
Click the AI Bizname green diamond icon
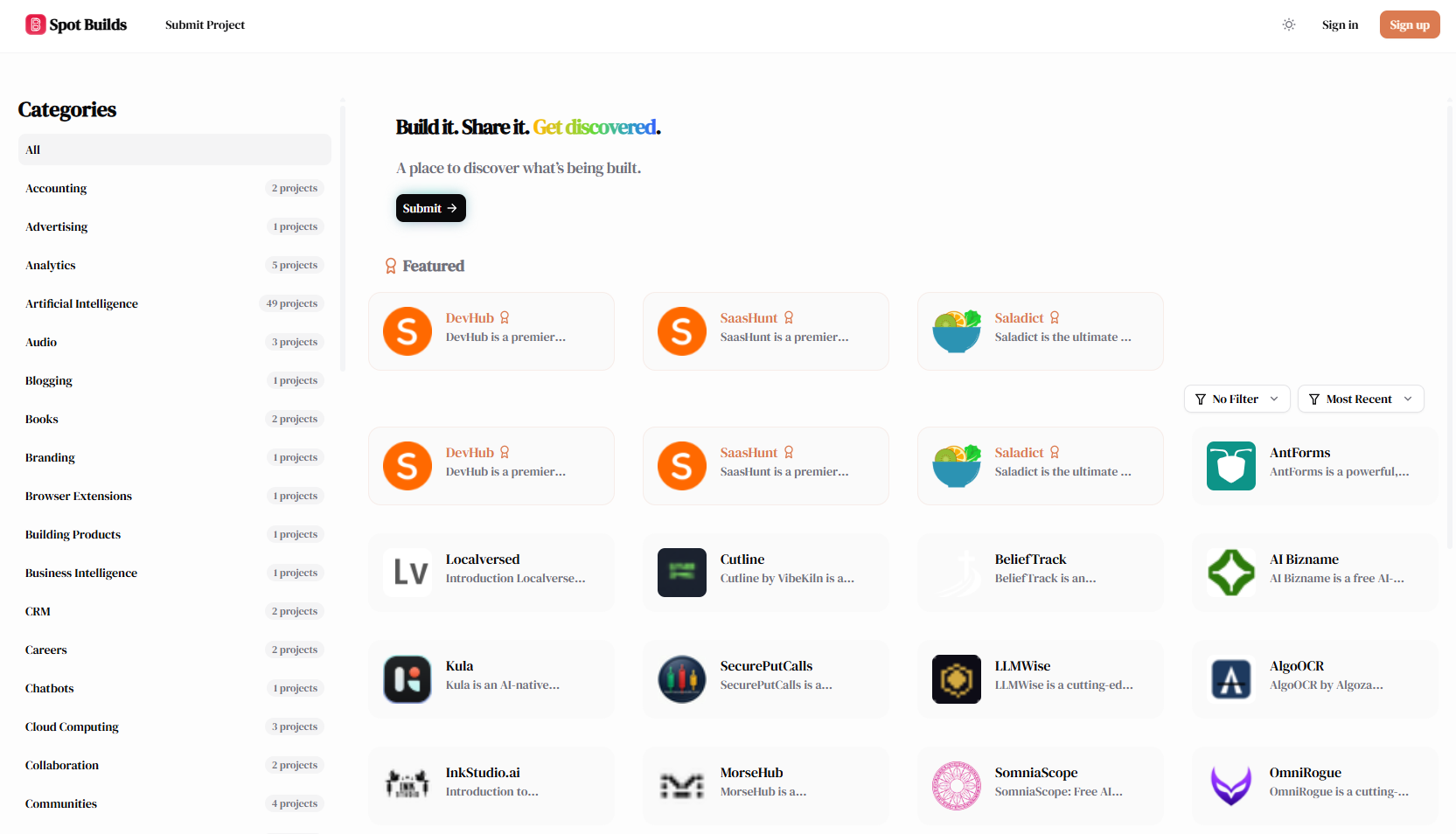[1231, 573]
